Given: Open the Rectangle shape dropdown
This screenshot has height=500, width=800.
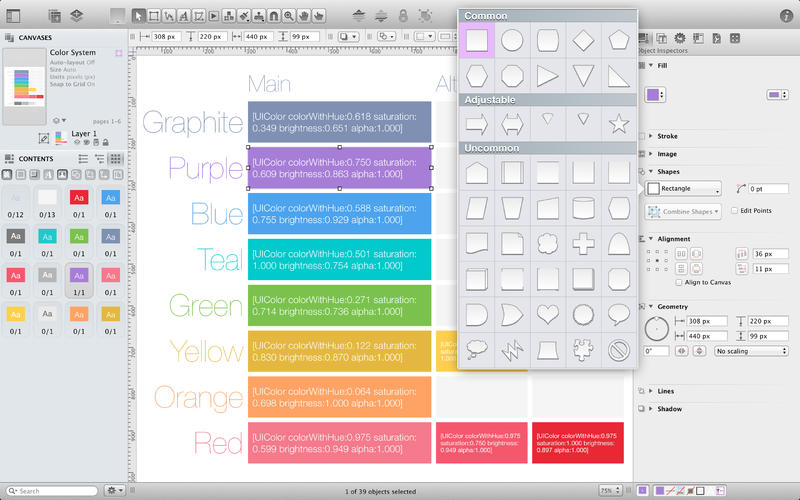Looking at the screenshot, I should point(684,189).
